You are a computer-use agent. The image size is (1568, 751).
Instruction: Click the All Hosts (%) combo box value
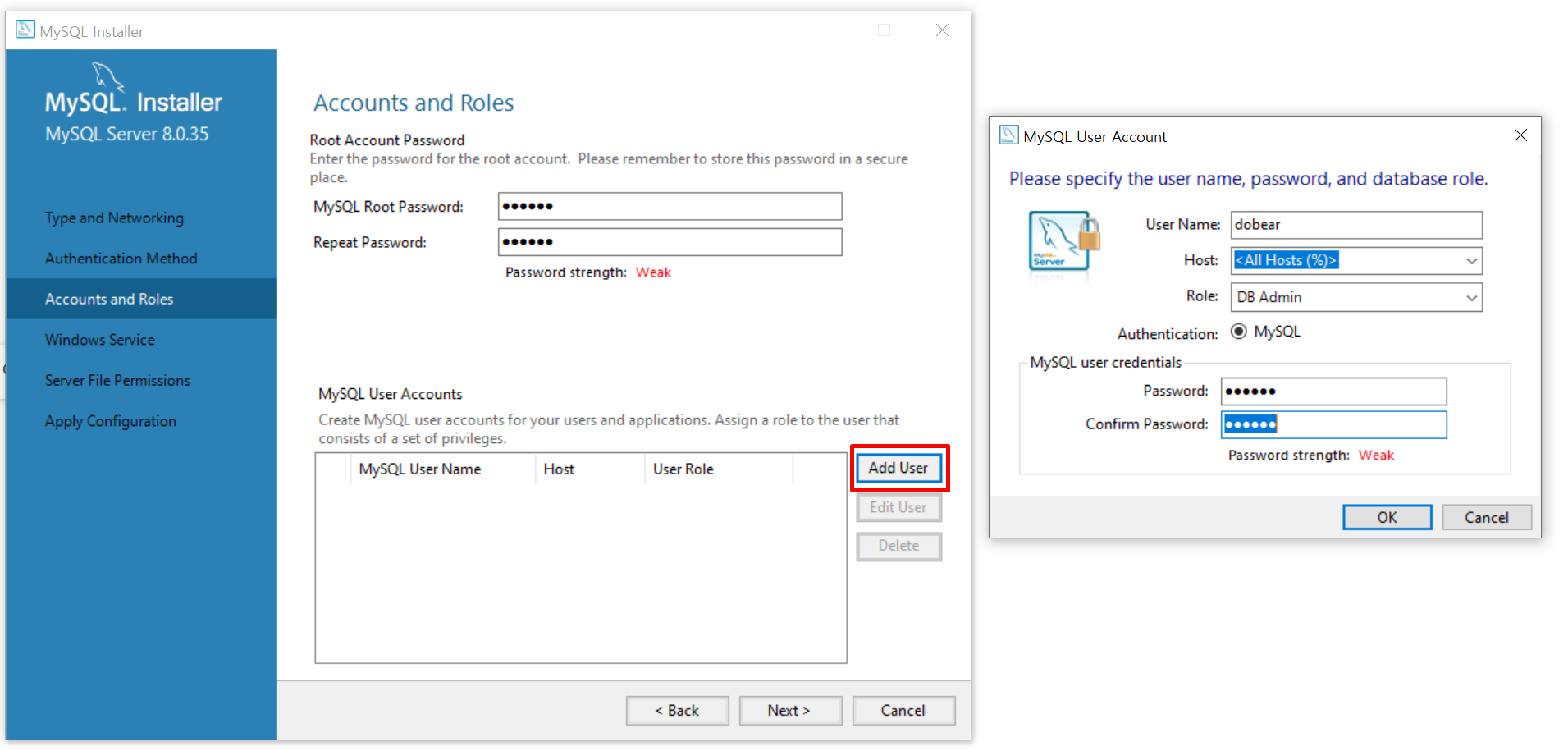[1286, 260]
